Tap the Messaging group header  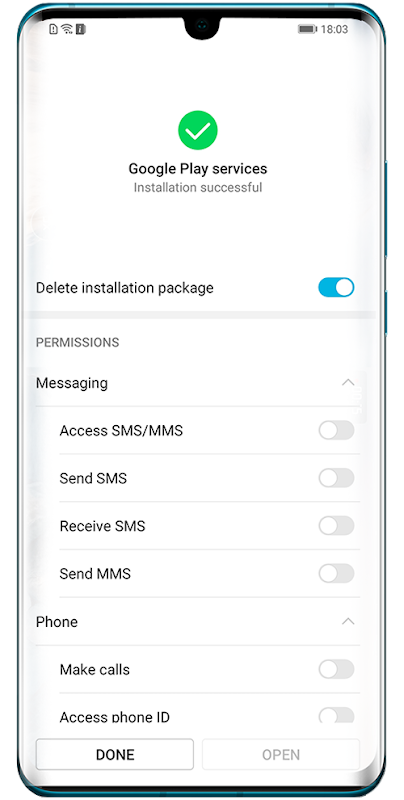coord(197,383)
